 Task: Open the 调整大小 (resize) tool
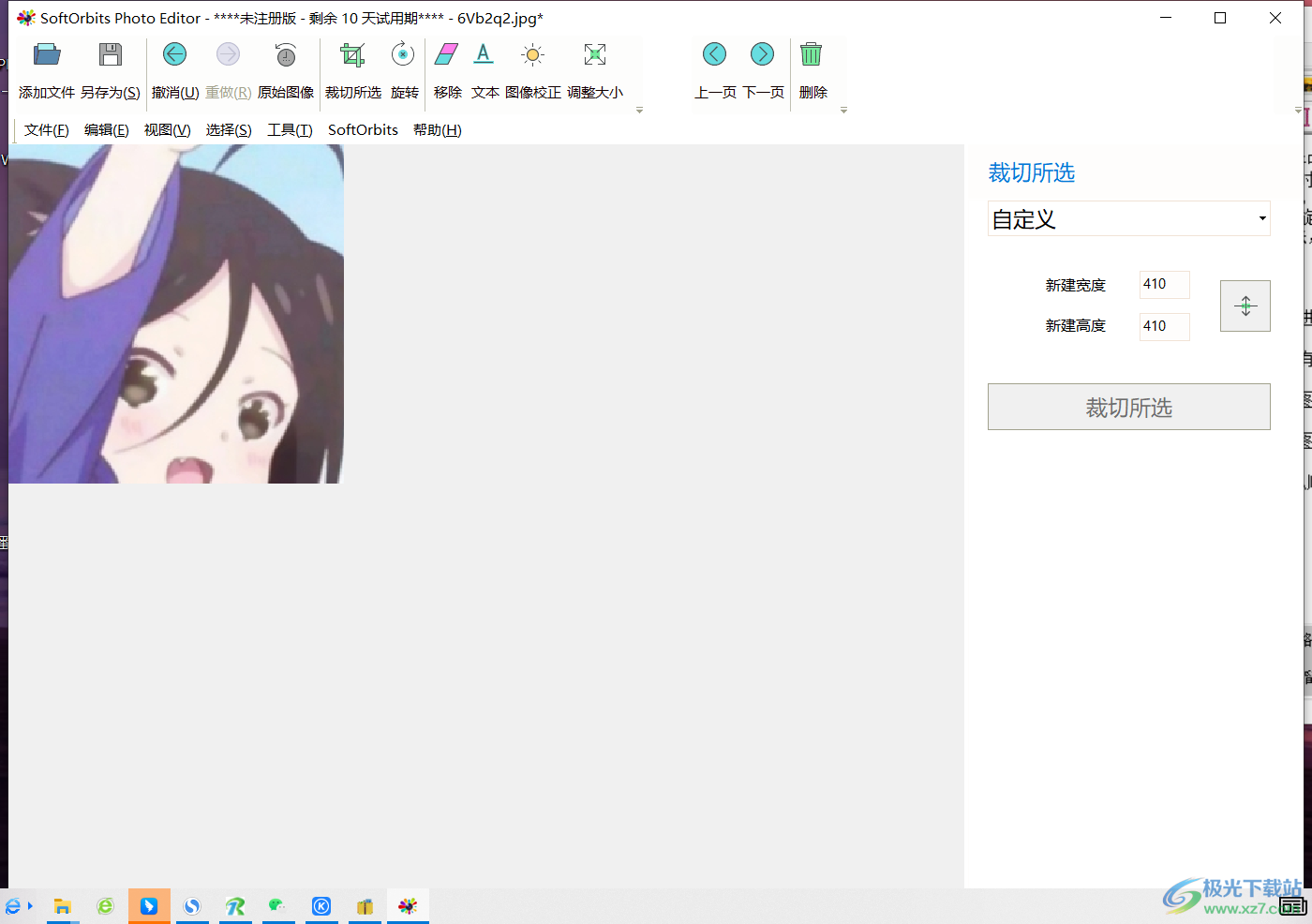(594, 54)
